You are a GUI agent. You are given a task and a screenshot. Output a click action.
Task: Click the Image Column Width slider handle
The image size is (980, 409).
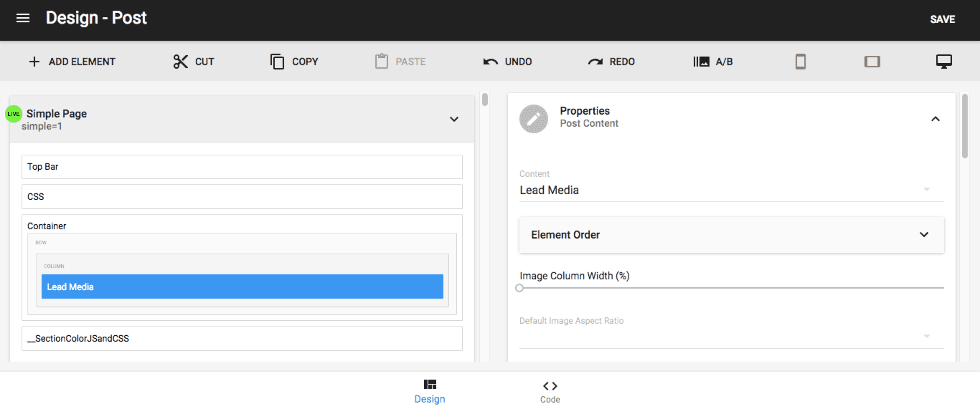point(520,288)
